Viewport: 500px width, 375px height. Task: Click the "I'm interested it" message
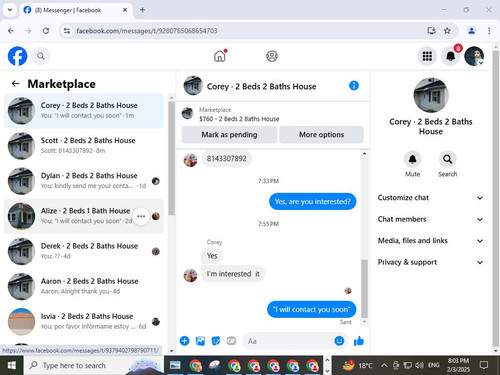(233, 274)
